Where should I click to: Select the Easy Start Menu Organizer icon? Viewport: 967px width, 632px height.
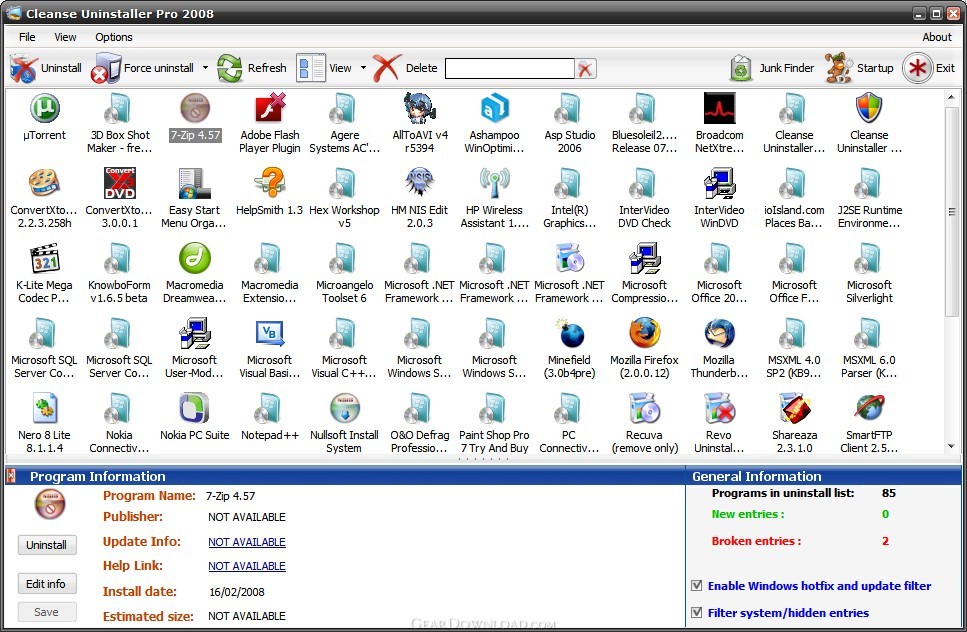pyautogui.click(x=195, y=183)
